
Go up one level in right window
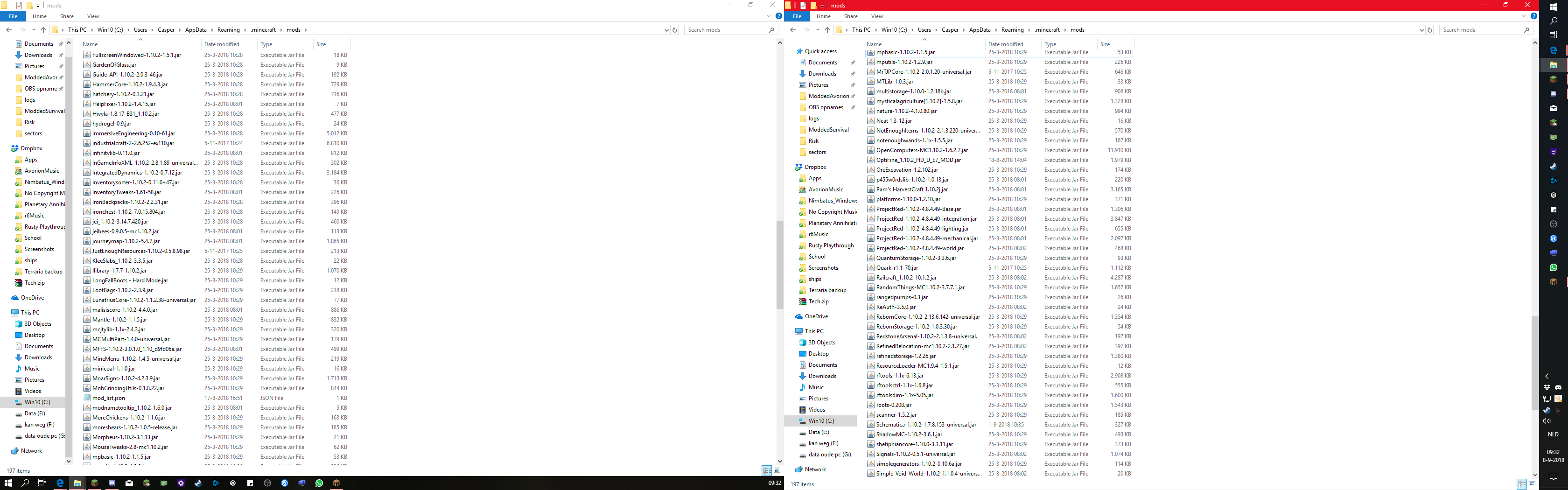pyautogui.click(x=827, y=30)
